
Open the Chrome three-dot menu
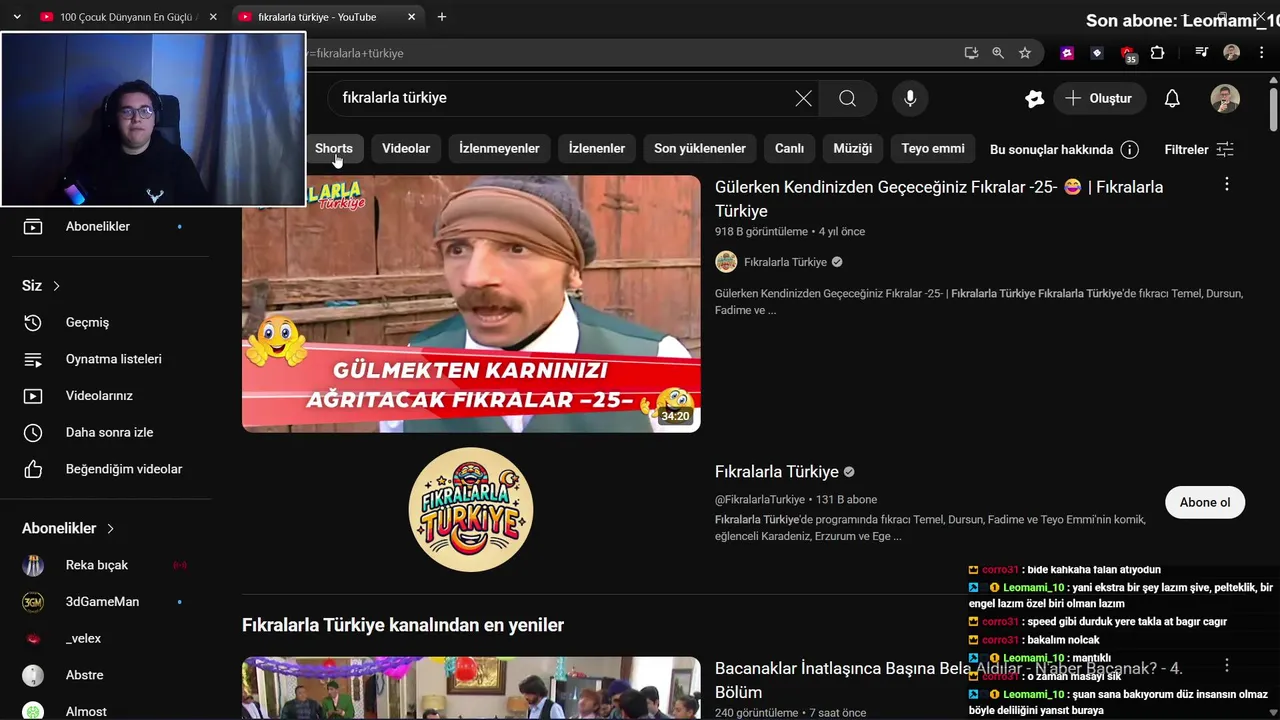[1260, 53]
